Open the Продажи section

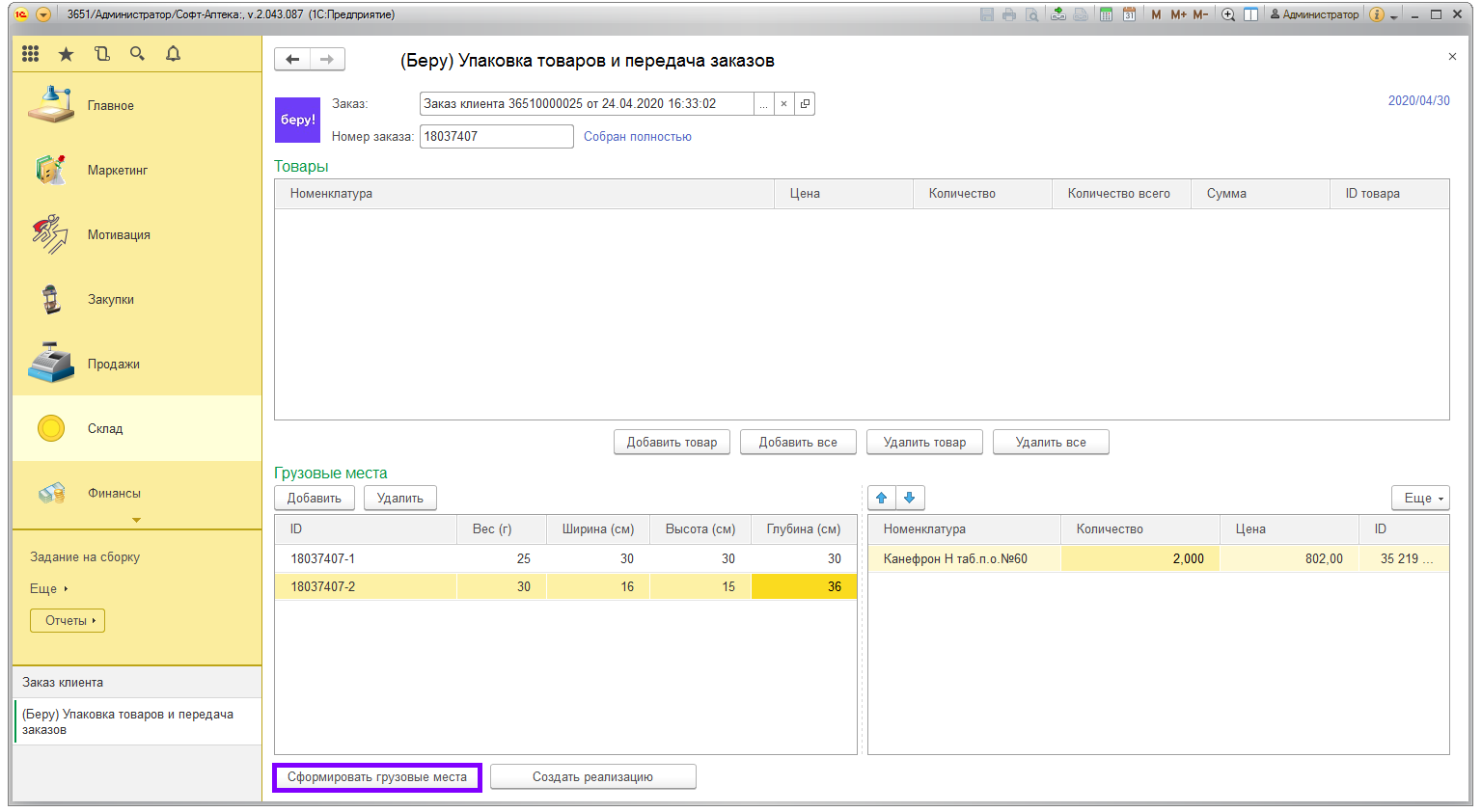pos(113,364)
